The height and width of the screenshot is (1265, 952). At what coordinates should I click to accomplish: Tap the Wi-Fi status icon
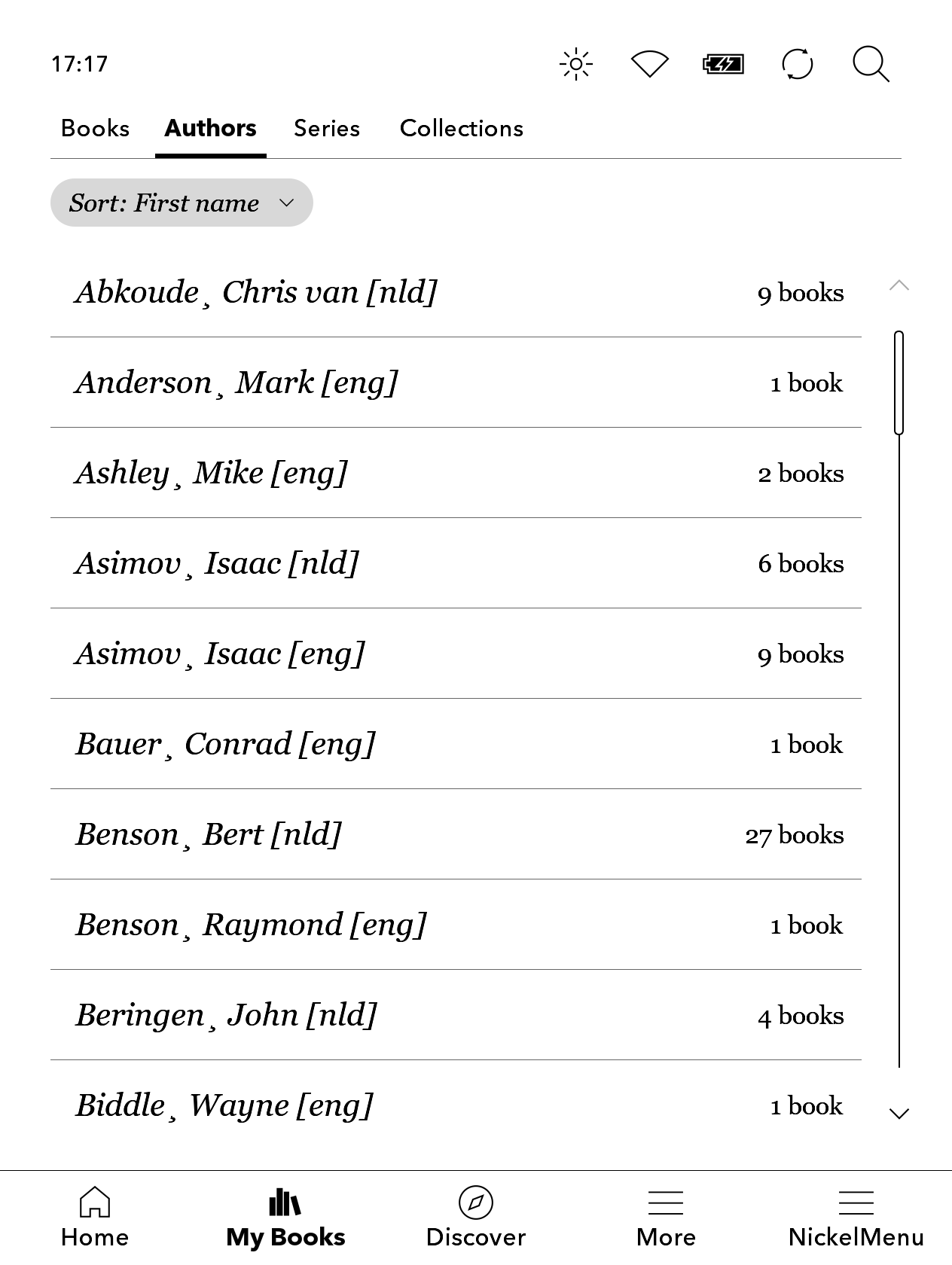click(x=649, y=64)
